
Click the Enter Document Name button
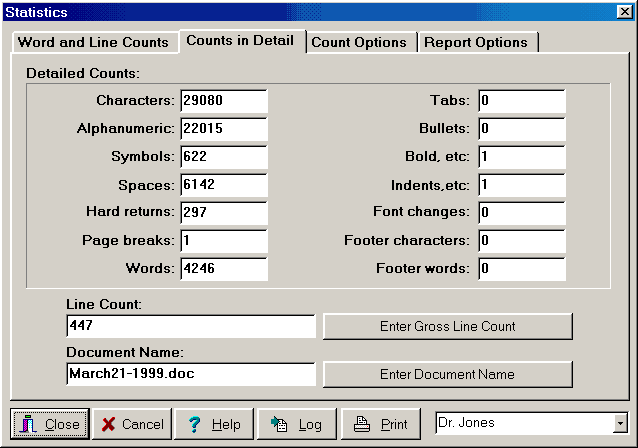(447, 374)
